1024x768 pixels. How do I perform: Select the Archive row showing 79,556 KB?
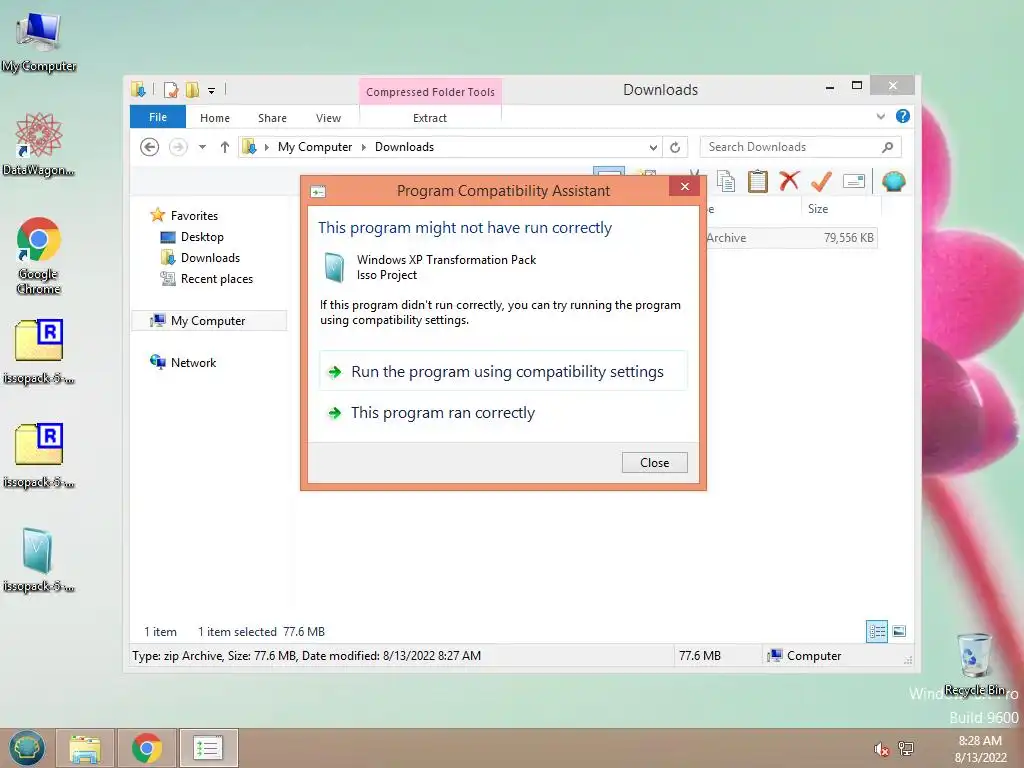click(790, 238)
